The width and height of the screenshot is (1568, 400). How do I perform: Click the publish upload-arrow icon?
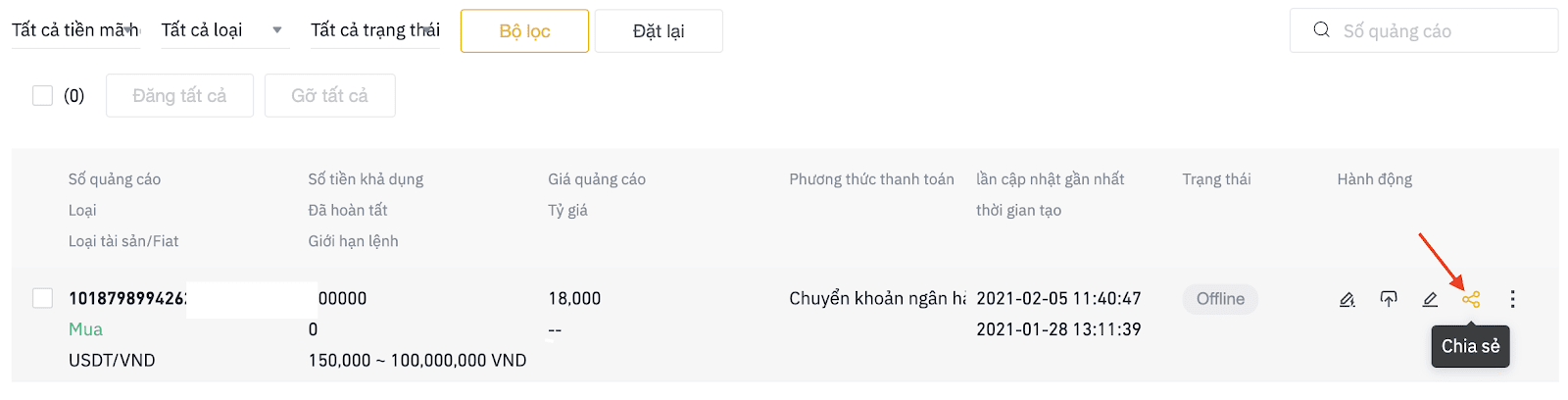pyautogui.click(x=1389, y=299)
